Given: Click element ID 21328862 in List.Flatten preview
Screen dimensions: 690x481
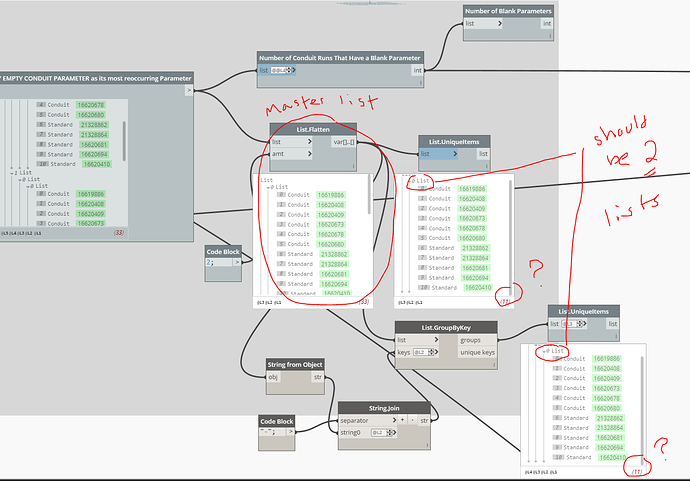Looking at the screenshot, I should point(334,254).
